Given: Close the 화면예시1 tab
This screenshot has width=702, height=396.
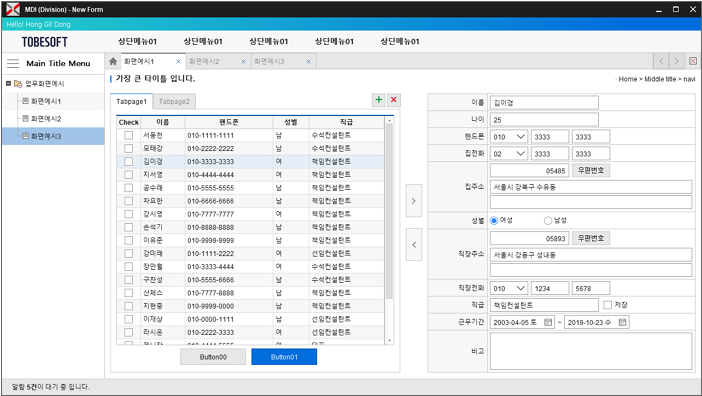Looking at the screenshot, I should coord(179,61).
